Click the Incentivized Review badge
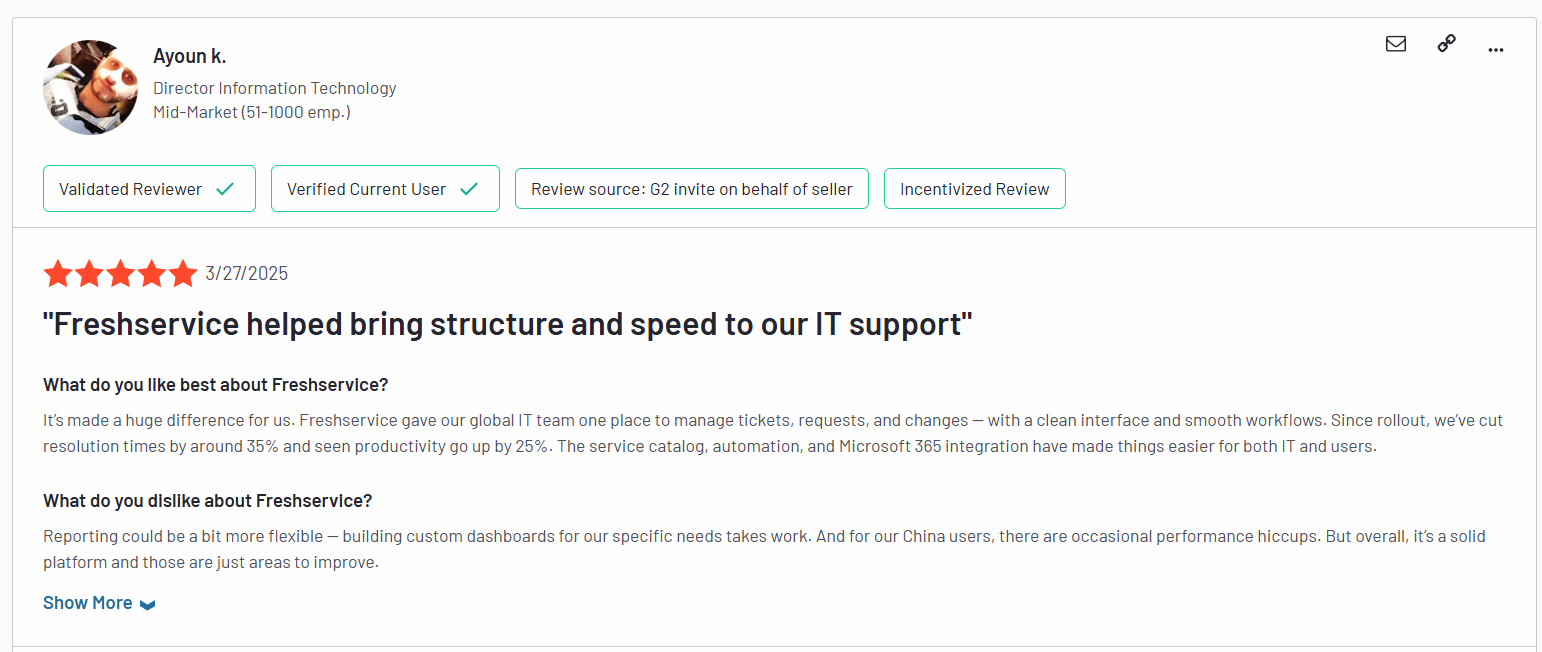1542x652 pixels. [974, 189]
